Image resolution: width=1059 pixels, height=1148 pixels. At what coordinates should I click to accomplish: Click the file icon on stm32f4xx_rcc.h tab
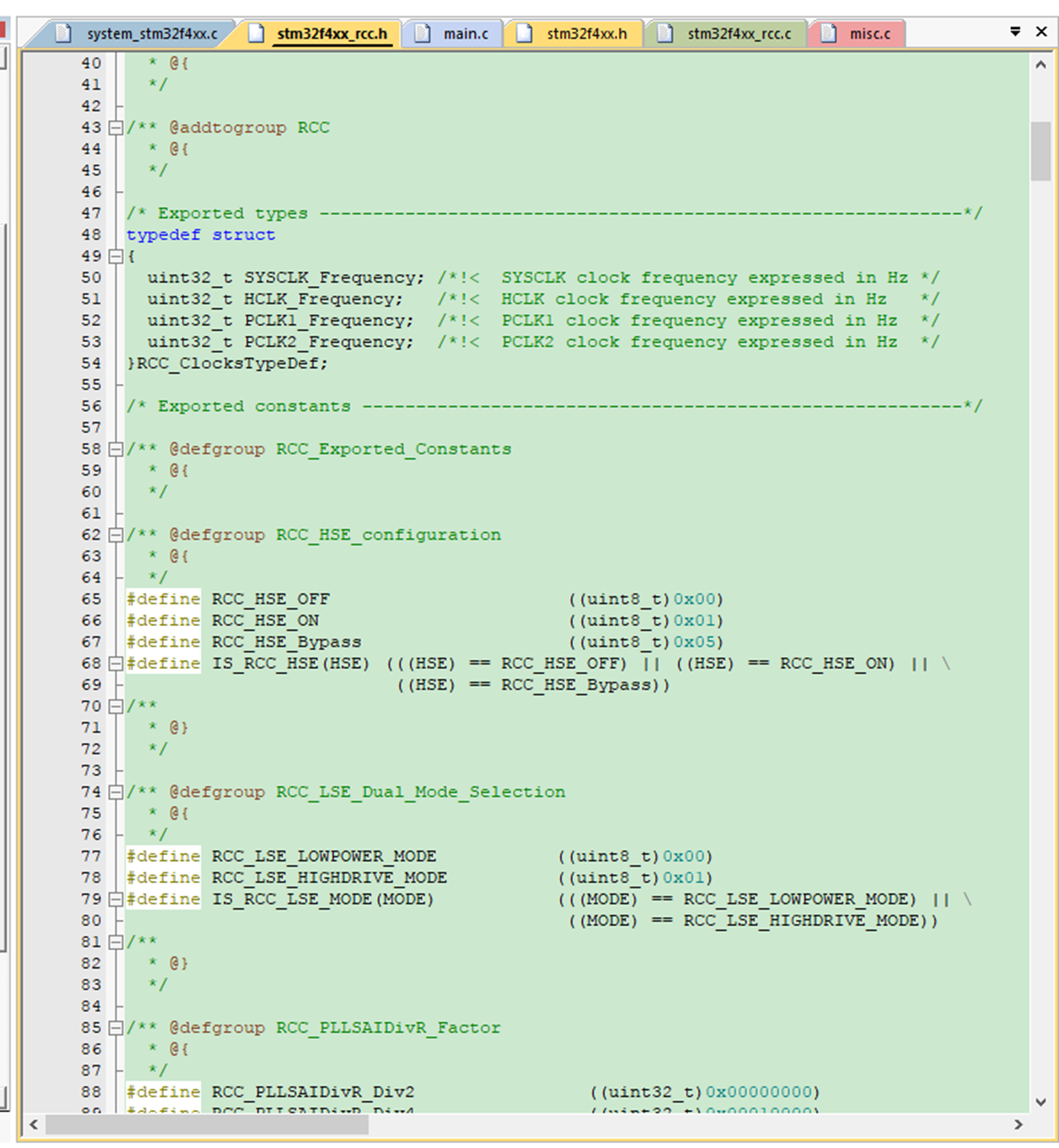[x=256, y=33]
